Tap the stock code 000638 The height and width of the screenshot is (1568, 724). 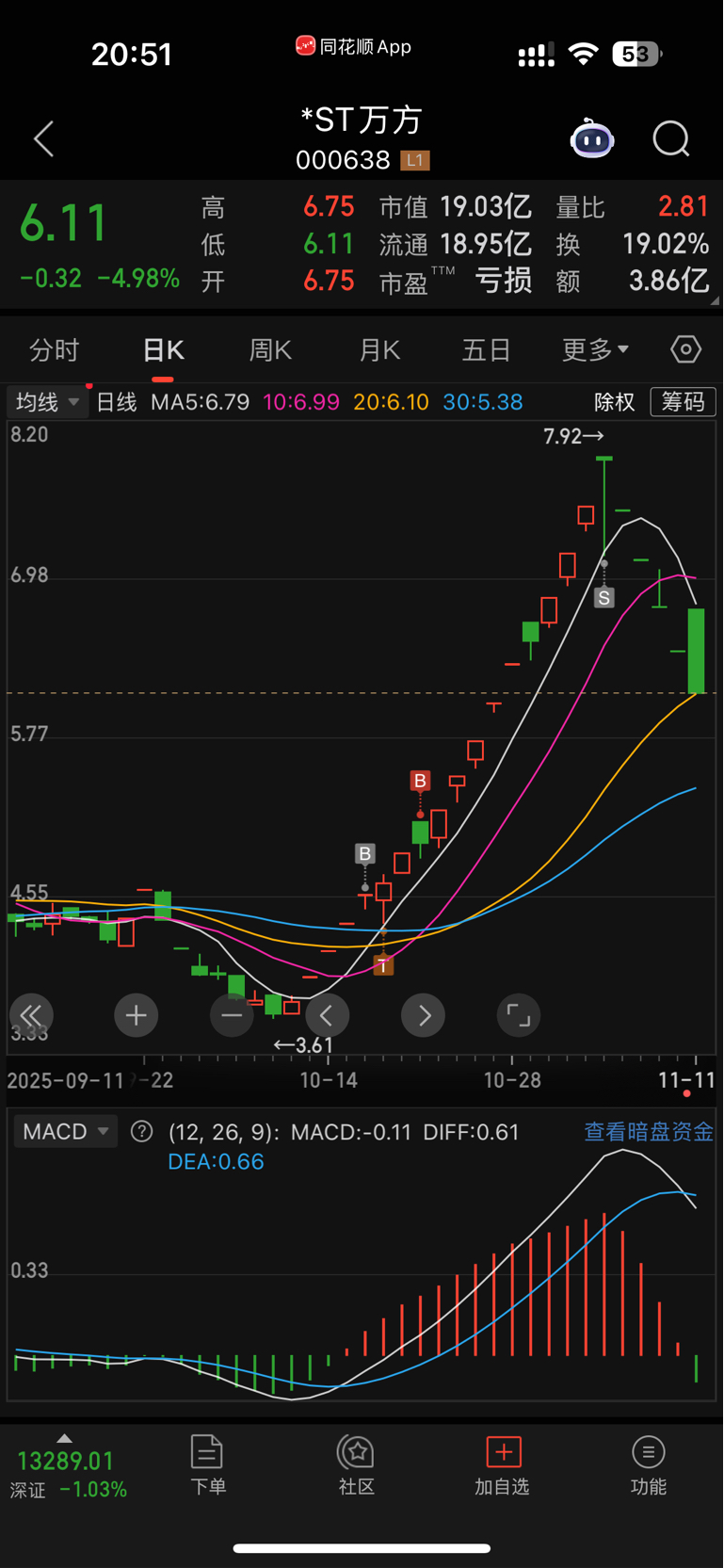pyautogui.click(x=343, y=161)
